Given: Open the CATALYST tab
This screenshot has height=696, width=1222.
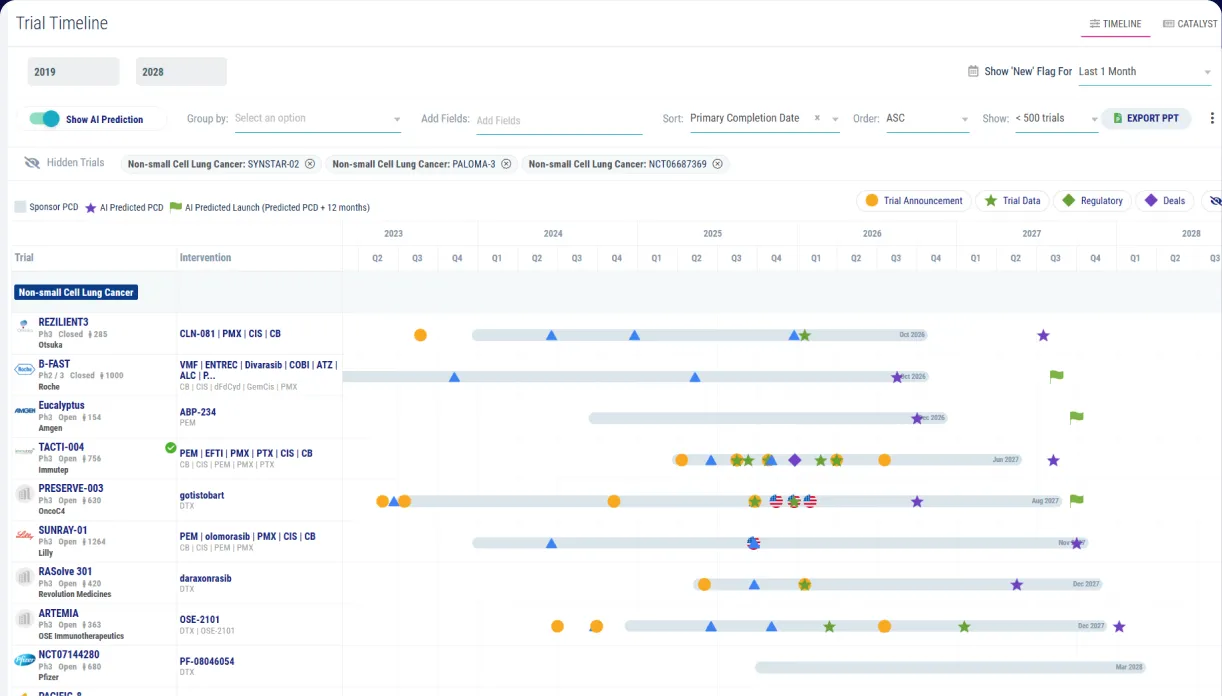Looking at the screenshot, I should pyautogui.click(x=1190, y=23).
